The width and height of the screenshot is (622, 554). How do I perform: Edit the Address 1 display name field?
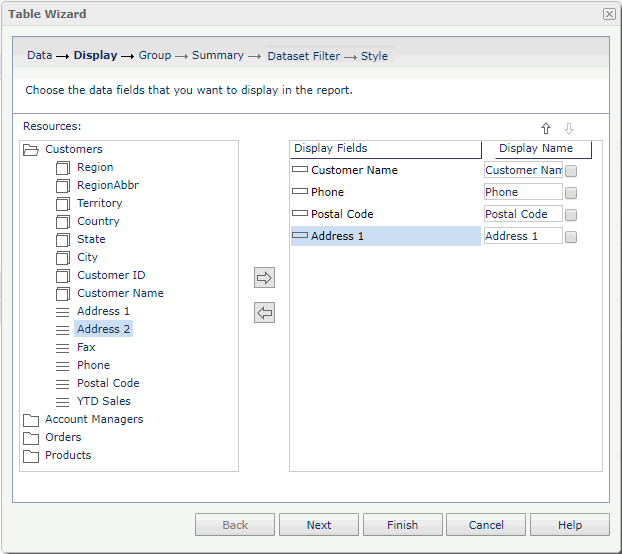coord(523,236)
